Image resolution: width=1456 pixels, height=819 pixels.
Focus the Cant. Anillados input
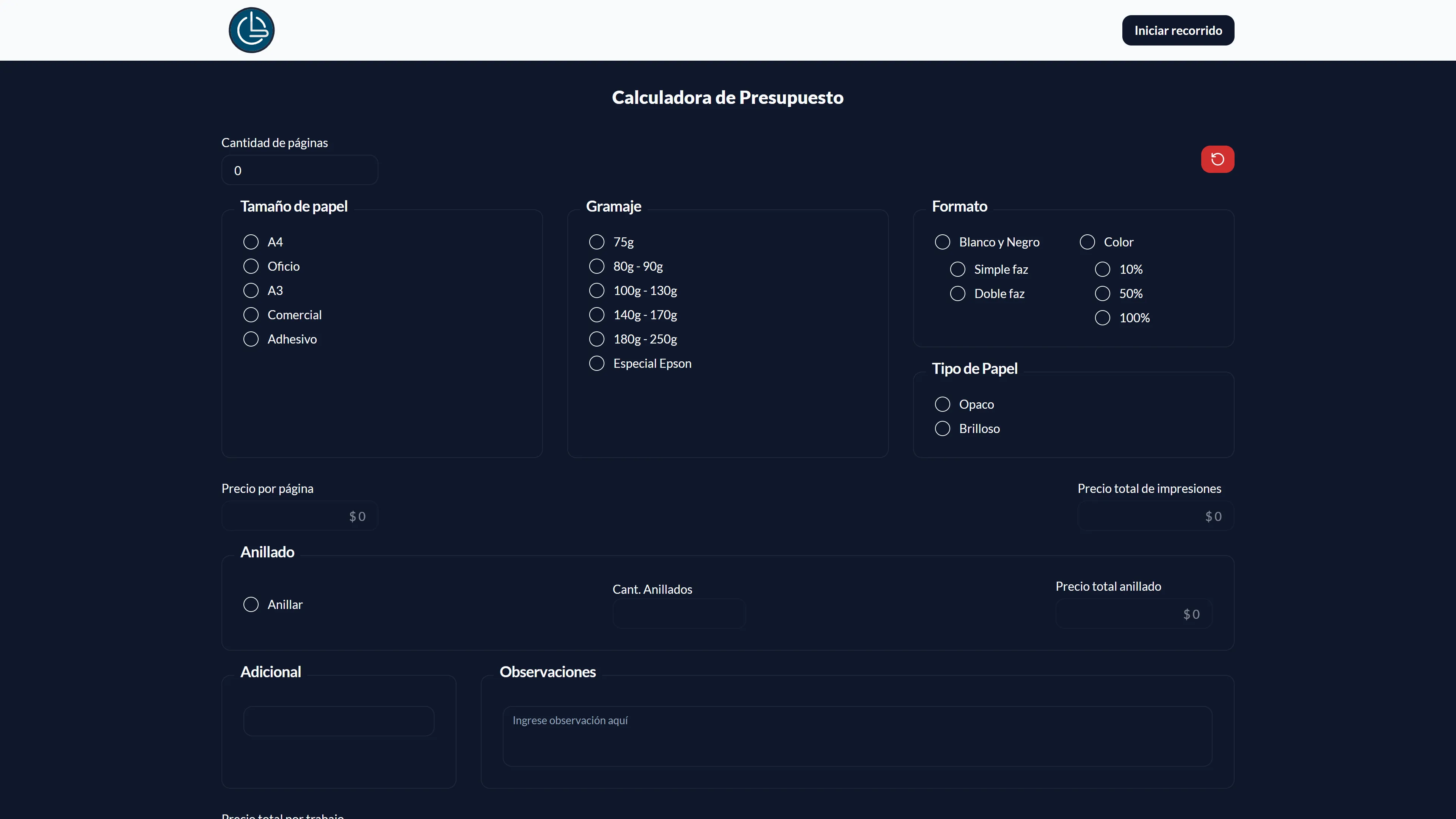(679, 614)
